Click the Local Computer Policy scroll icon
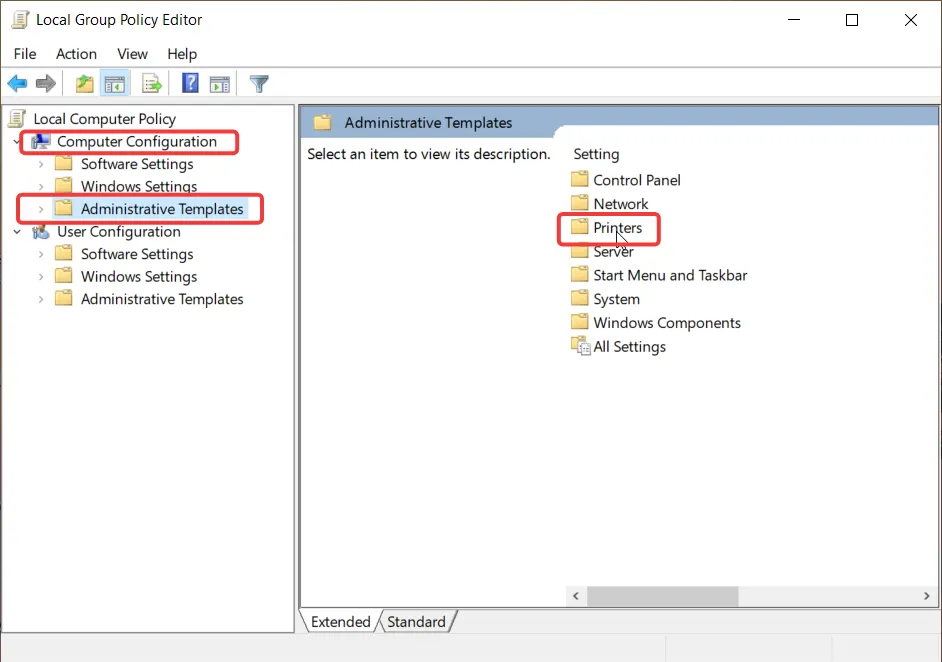Screen dimensions: 942x662 point(17,118)
